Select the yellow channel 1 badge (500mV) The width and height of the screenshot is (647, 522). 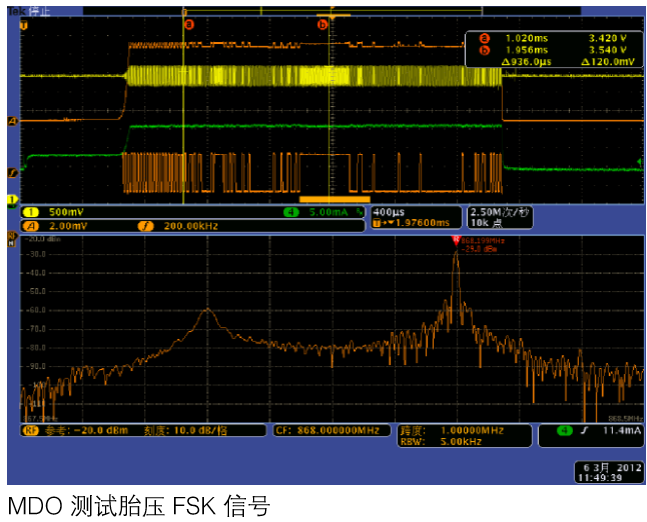[x=30, y=212]
